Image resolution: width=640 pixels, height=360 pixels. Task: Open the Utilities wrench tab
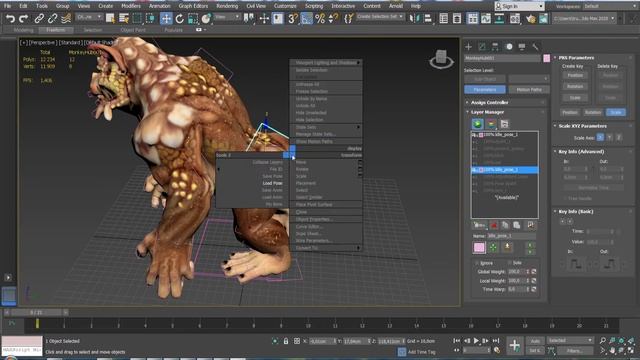pyautogui.click(x=535, y=47)
